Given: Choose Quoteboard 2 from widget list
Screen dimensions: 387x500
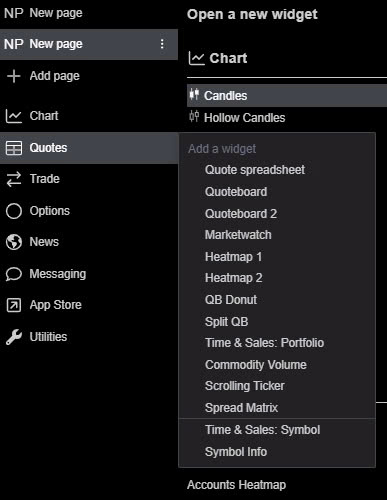Looking at the screenshot, I should click(x=241, y=214).
